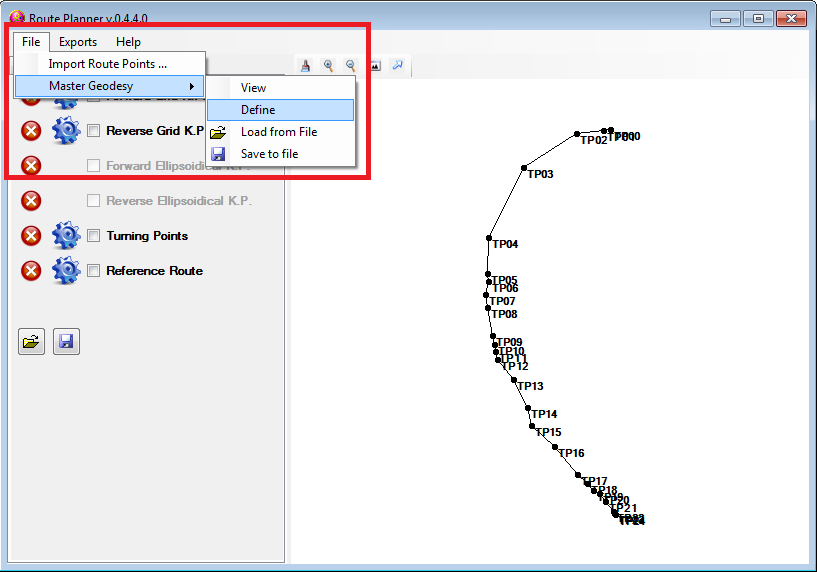Click the Reference Route label
The width and height of the screenshot is (817, 572).
pos(154,270)
